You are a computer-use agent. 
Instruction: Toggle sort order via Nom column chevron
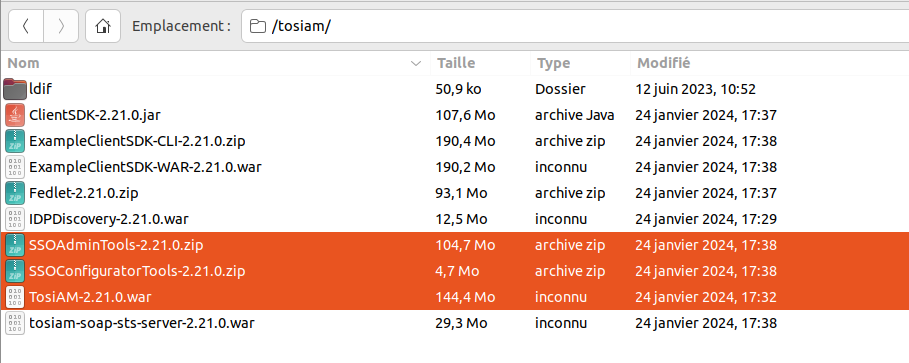(416, 63)
